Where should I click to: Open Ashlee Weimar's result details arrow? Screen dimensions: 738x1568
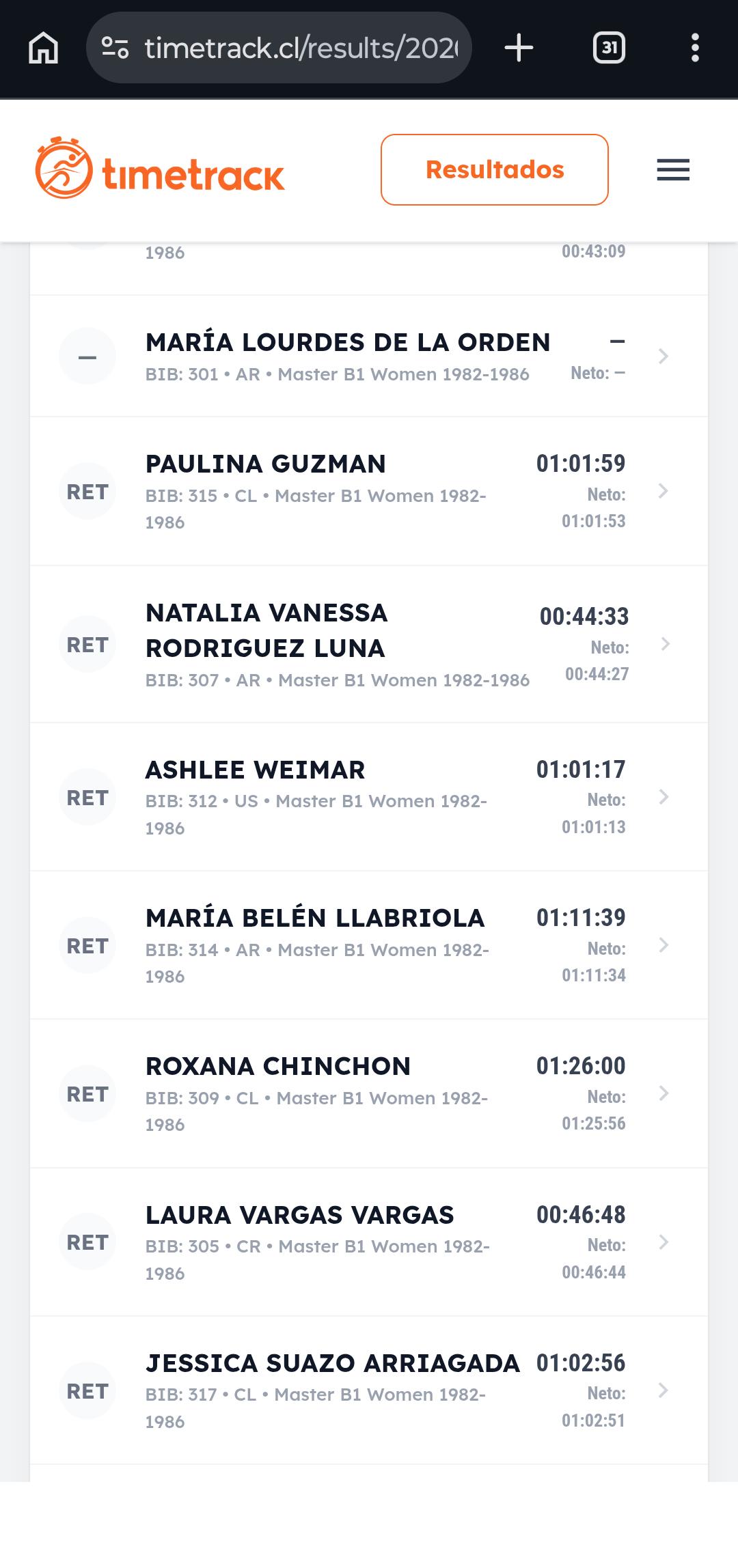[x=663, y=797]
